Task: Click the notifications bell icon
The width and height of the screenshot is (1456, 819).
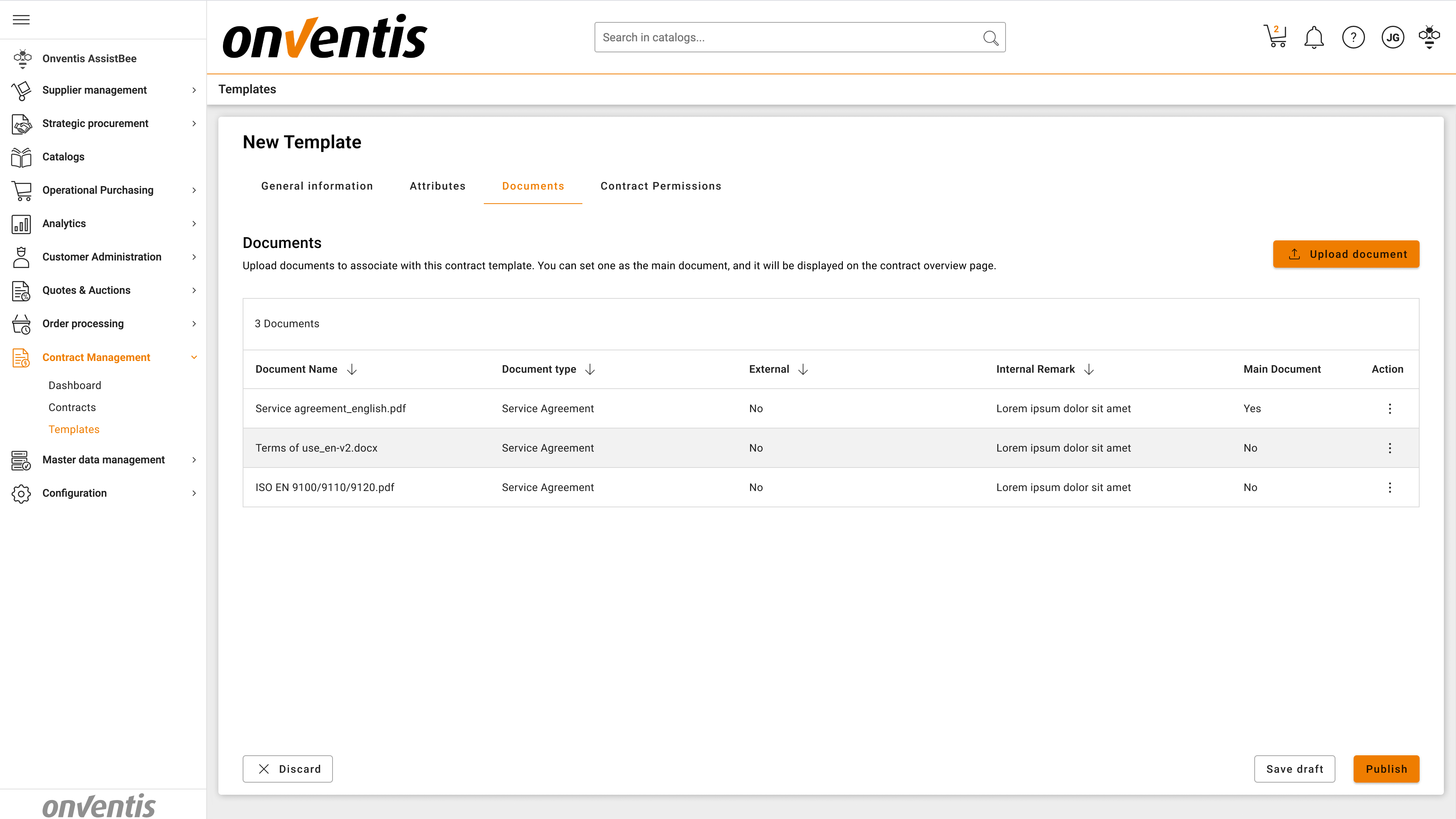Action: [x=1313, y=37]
